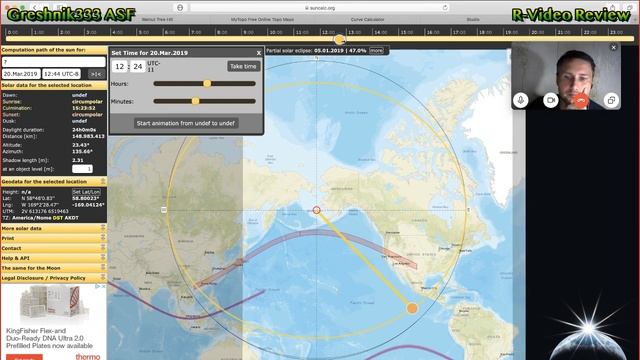This screenshot has width=640, height=360.
Task: Toggle the camera in the video call overlay
Action: pyautogui.click(x=551, y=100)
